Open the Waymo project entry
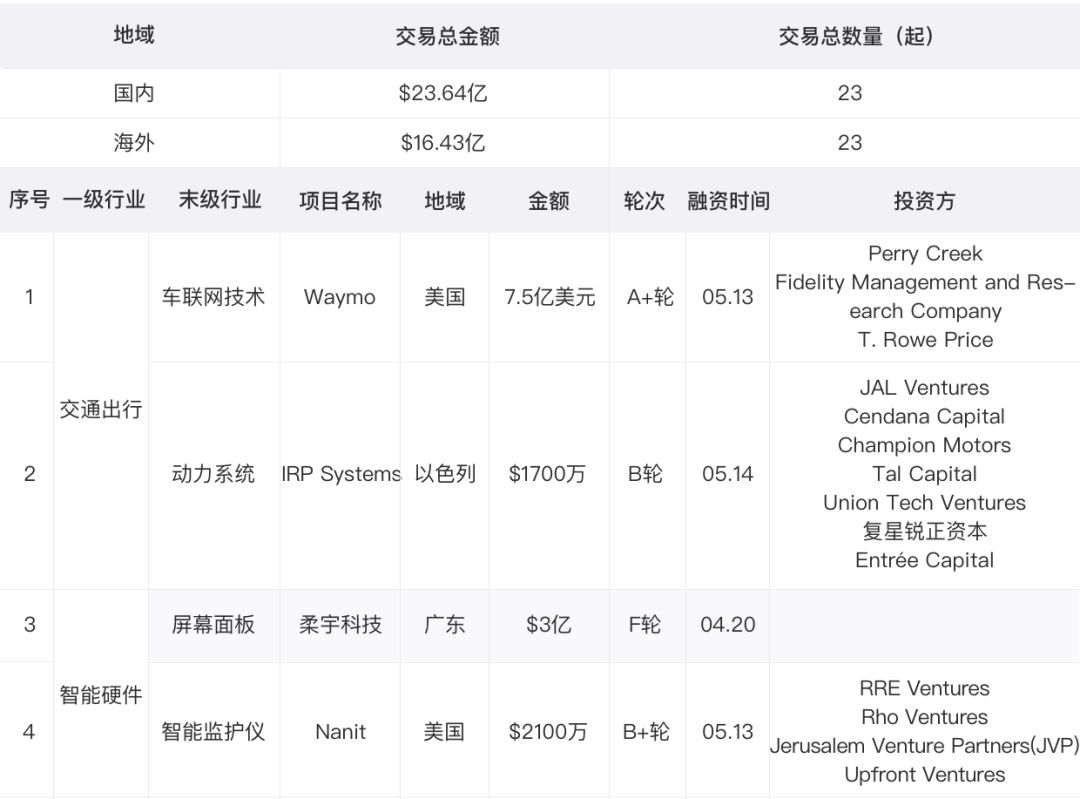This screenshot has width=1080, height=799. point(340,297)
